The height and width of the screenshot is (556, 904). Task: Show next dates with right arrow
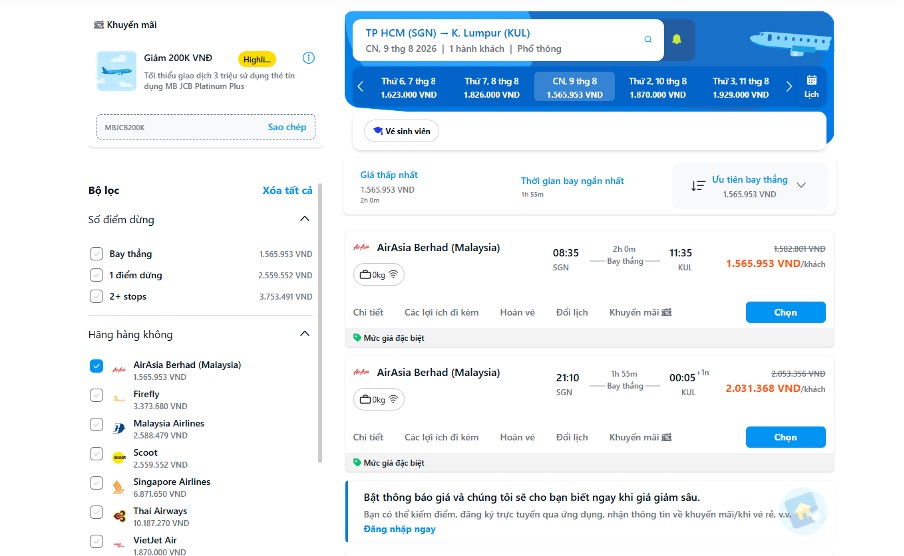(789, 87)
